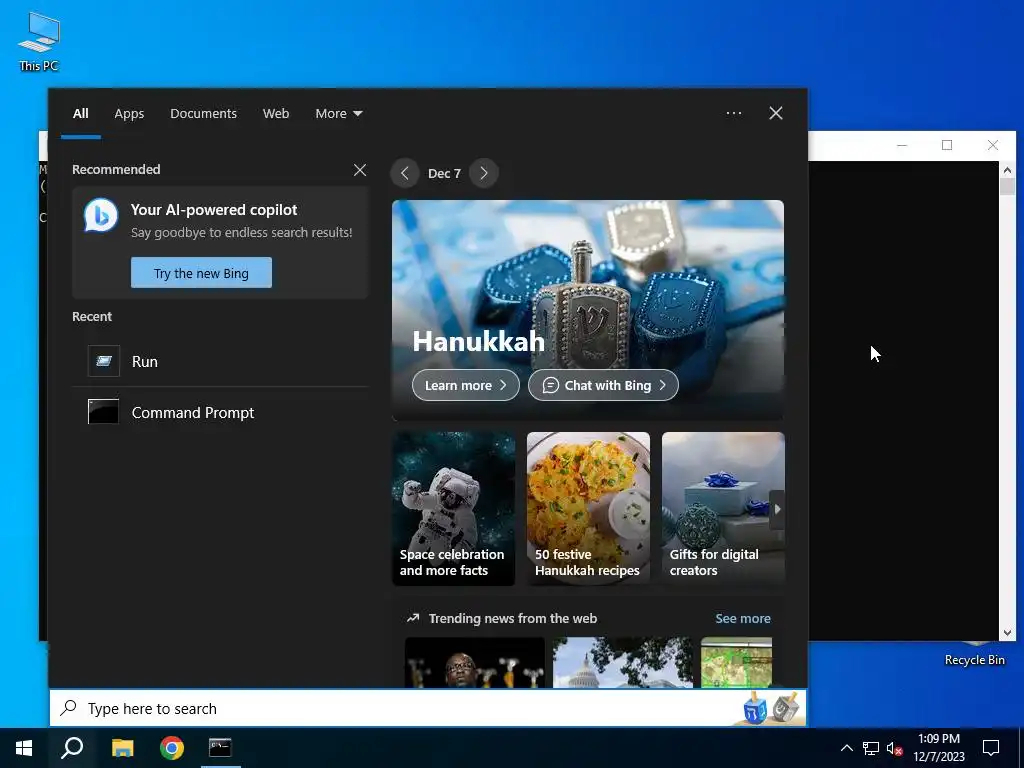Click Chat with Bing button
This screenshot has width=1024, height=768.
click(603, 385)
